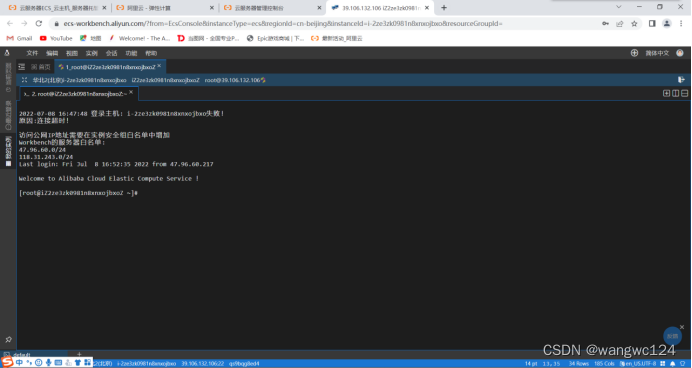
Task: Open the 视图 (View) menu
Action: (x=71, y=53)
